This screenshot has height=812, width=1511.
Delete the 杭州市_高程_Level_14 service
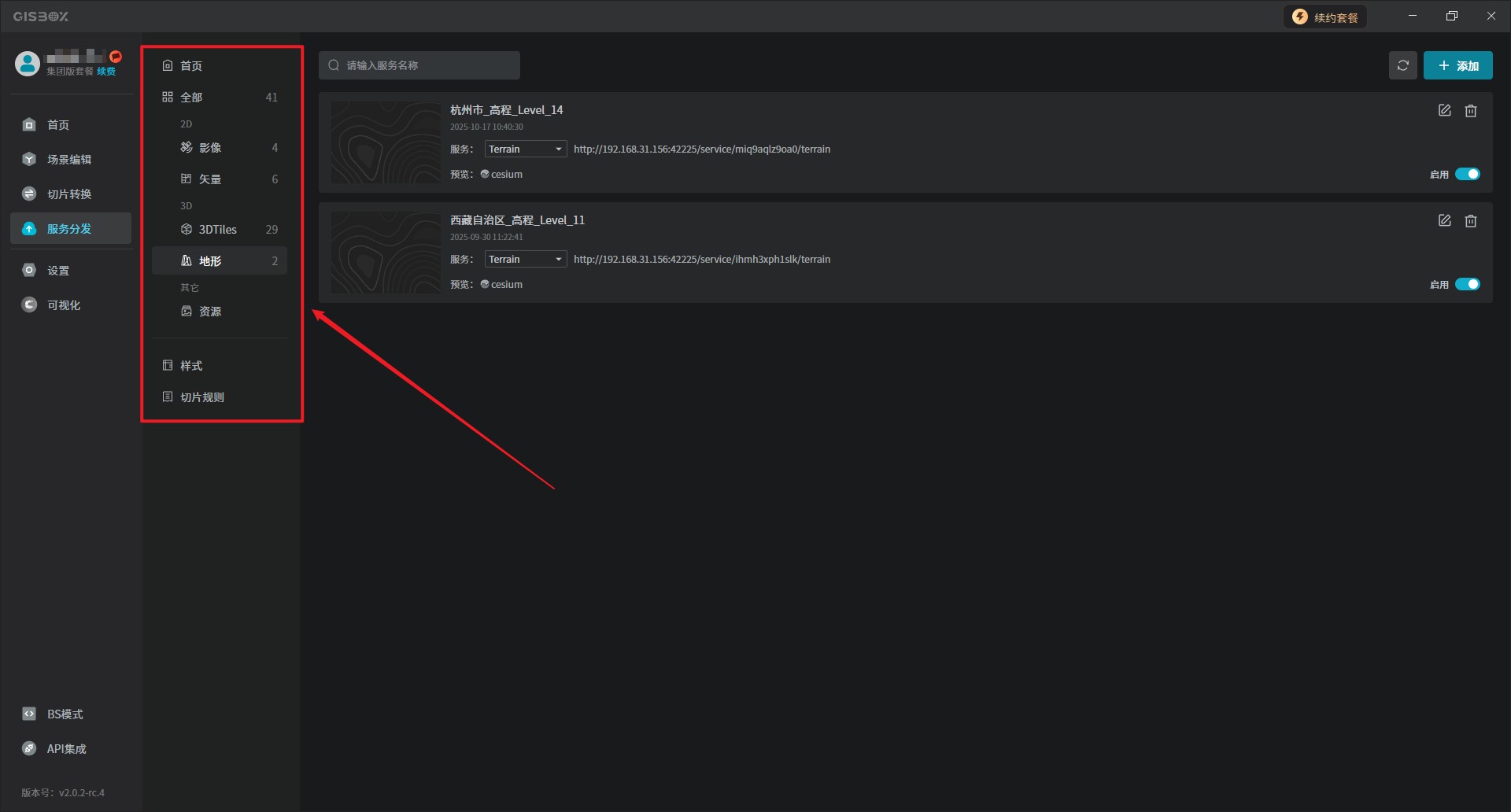pos(1470,111)
